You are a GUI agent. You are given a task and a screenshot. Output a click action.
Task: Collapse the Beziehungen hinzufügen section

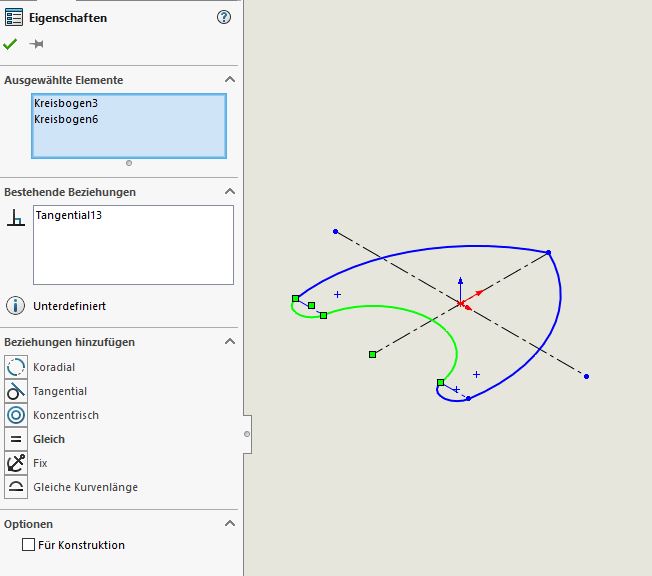(x=230, y=341)
